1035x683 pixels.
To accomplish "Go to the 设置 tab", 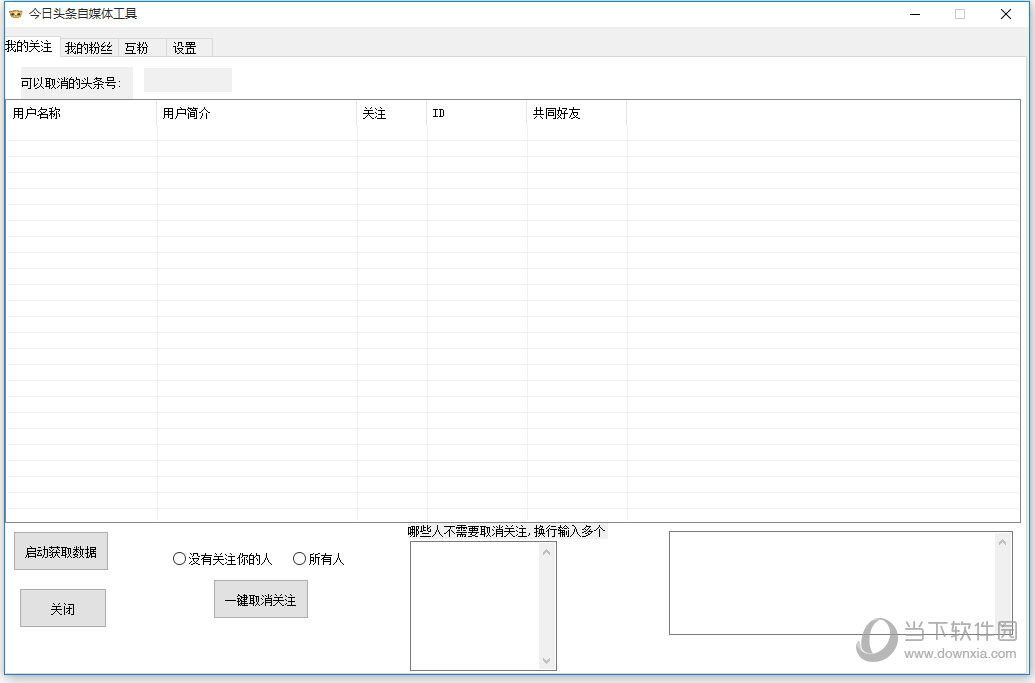I will [184, 48].
